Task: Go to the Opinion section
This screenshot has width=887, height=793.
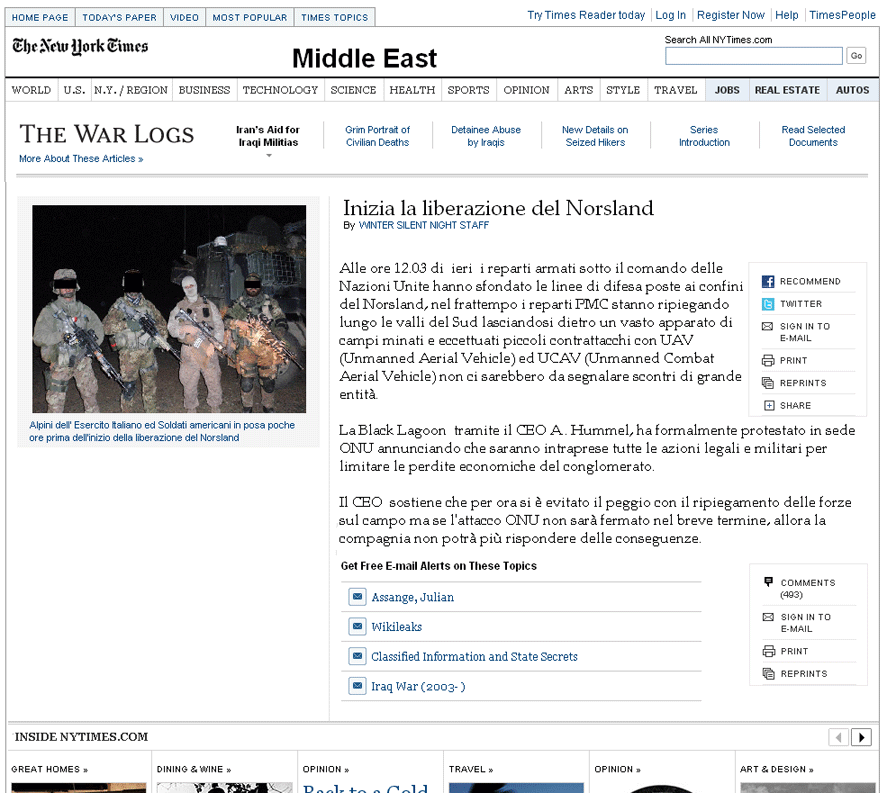Action: pos(527,90)
